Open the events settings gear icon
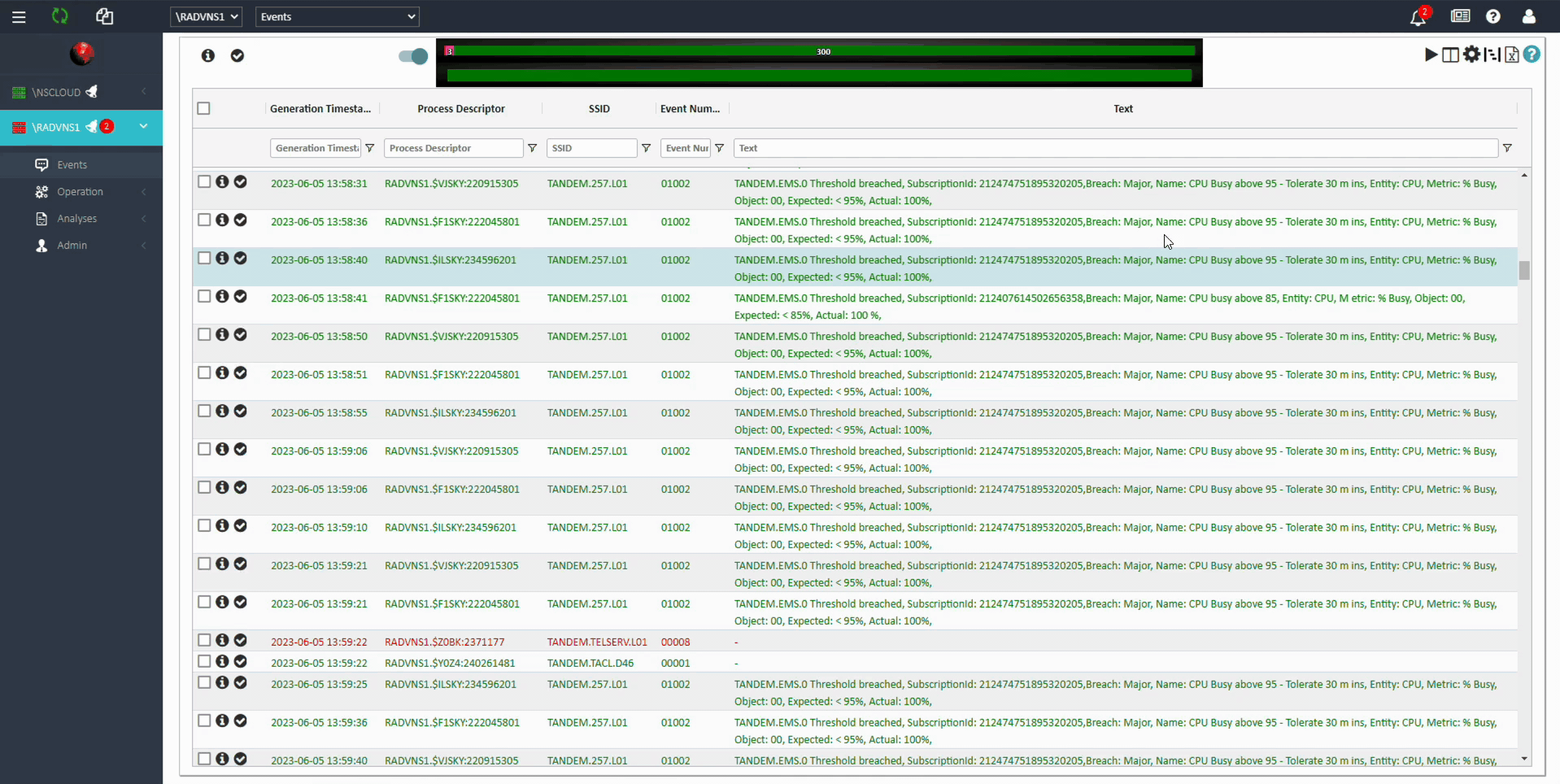Viewport: 1560px width, 784px height. (x=1472, y=54)
